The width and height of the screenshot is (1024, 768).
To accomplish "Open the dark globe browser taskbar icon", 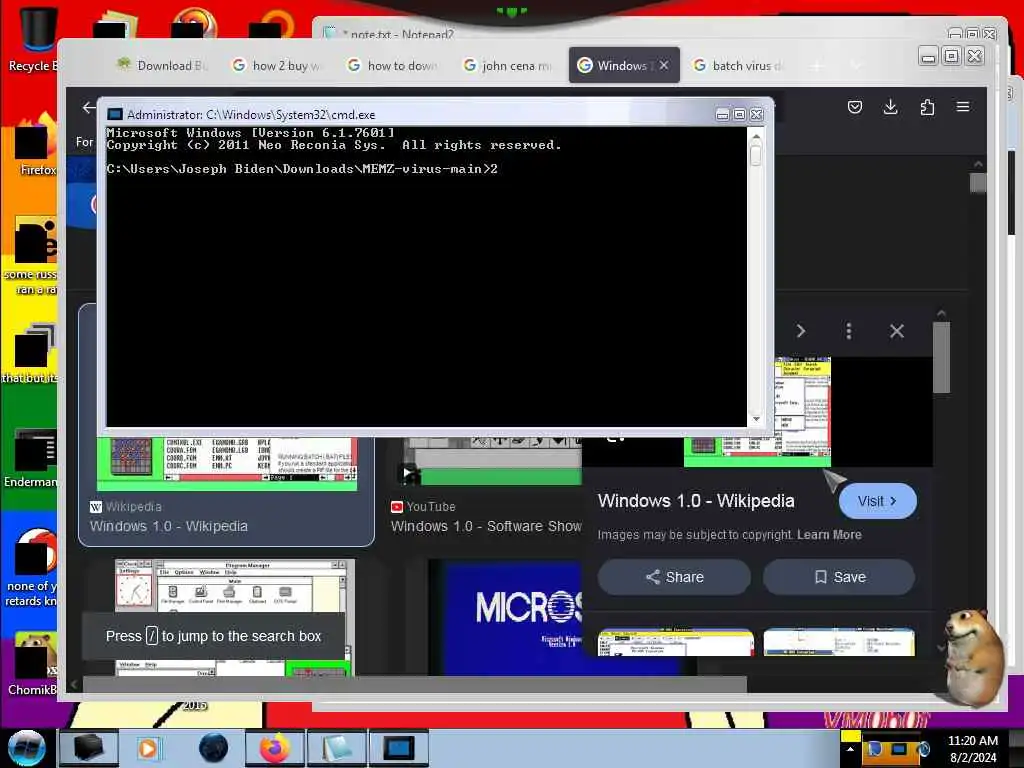I will point(213,748).
